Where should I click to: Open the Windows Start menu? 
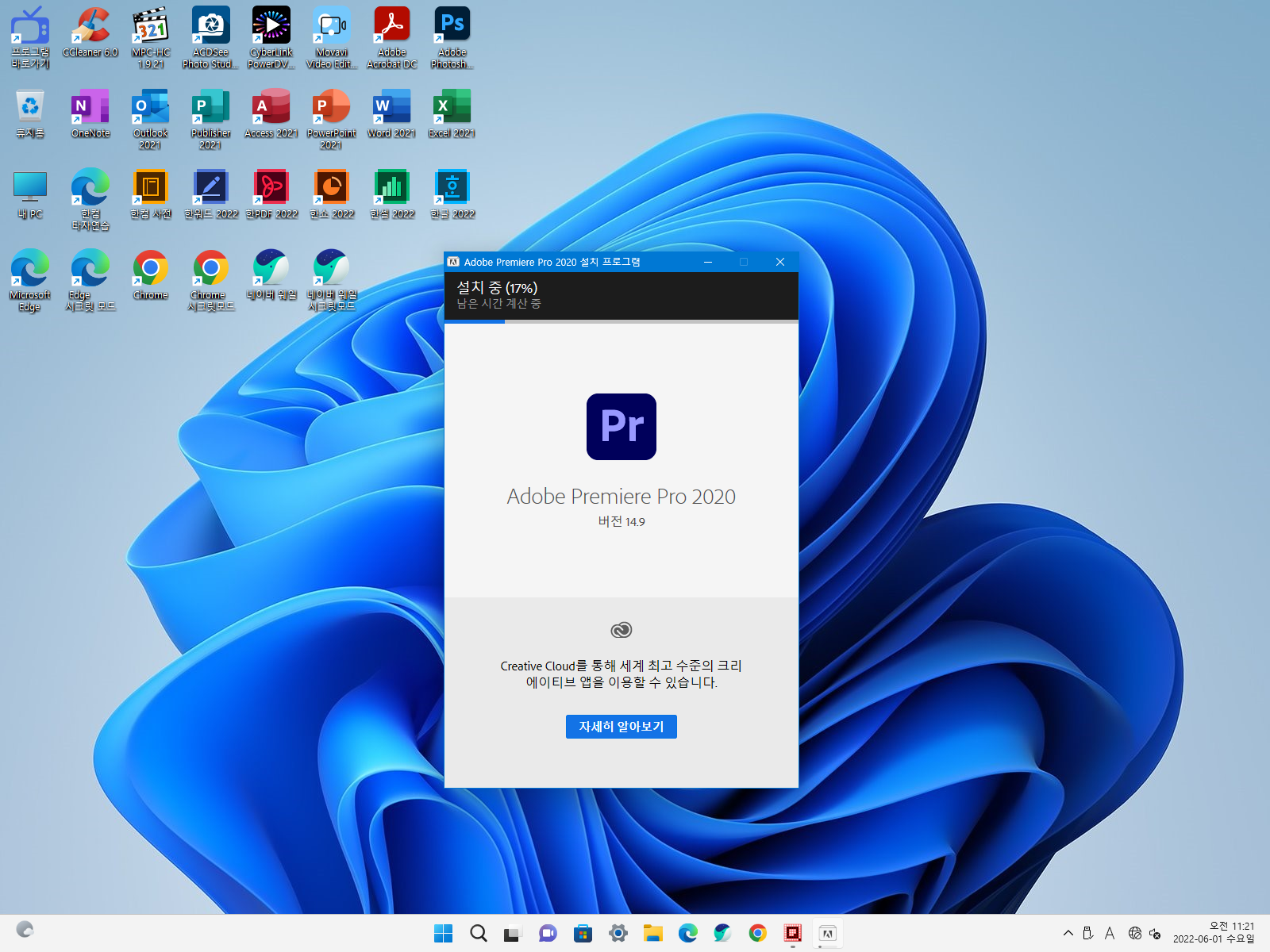tap(444, 934)
